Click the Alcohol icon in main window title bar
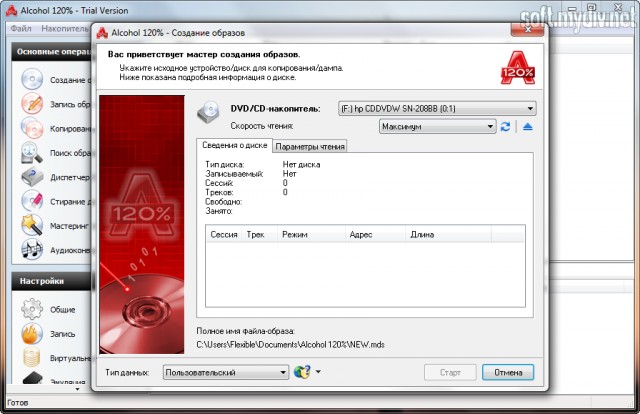 pyautogui.click(x=11, y=10)
